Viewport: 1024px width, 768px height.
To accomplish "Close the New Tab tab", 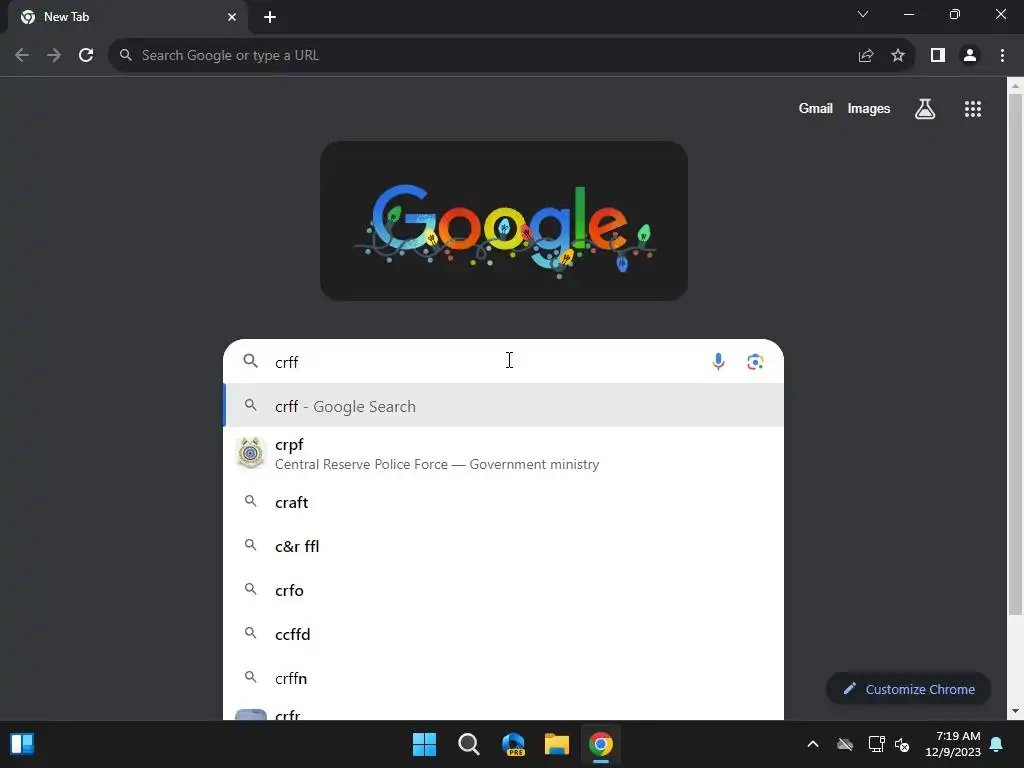I will [232, 17].
